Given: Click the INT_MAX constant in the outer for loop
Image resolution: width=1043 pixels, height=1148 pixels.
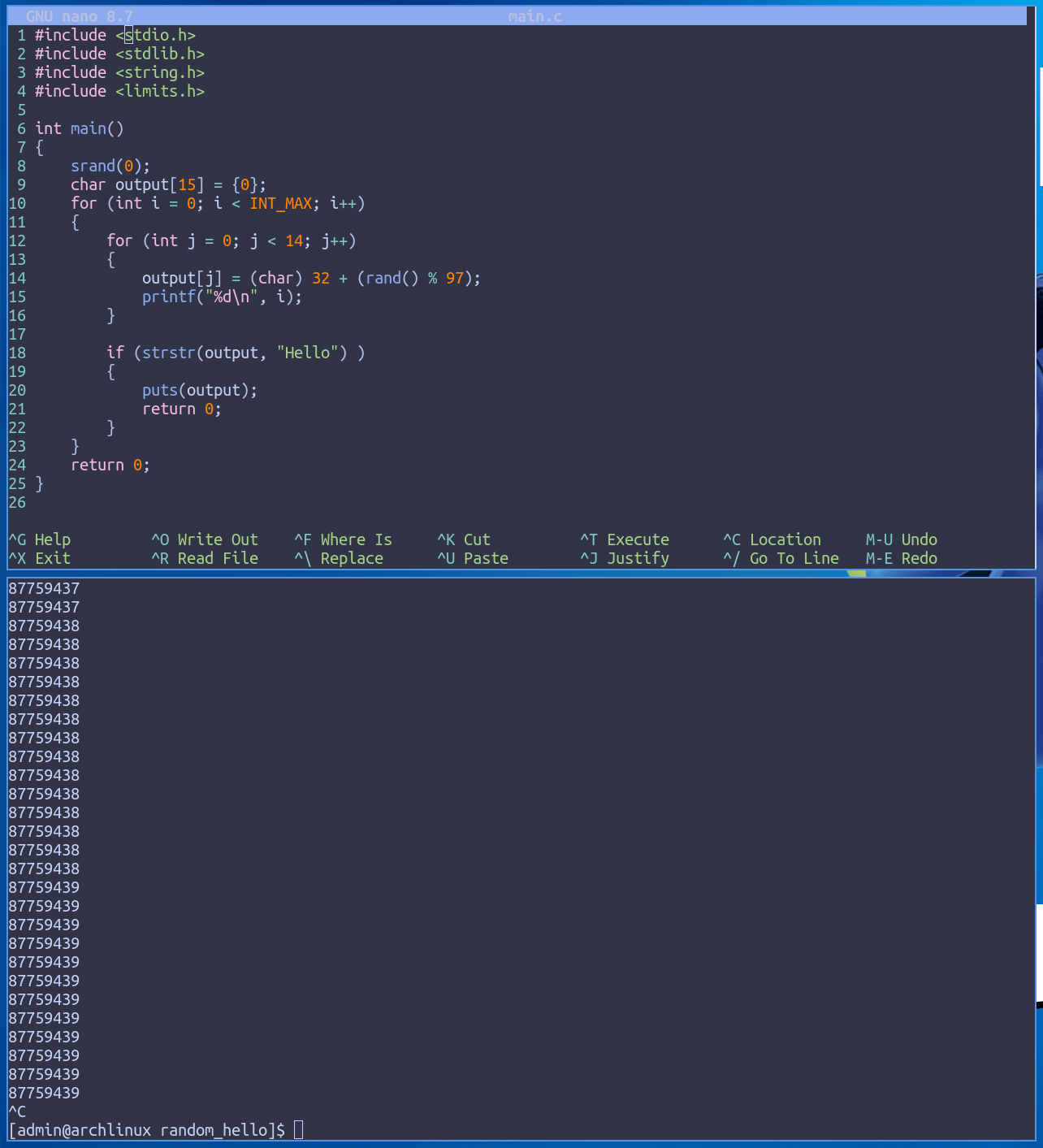Looking at the screenshot, I should [281, 203].
